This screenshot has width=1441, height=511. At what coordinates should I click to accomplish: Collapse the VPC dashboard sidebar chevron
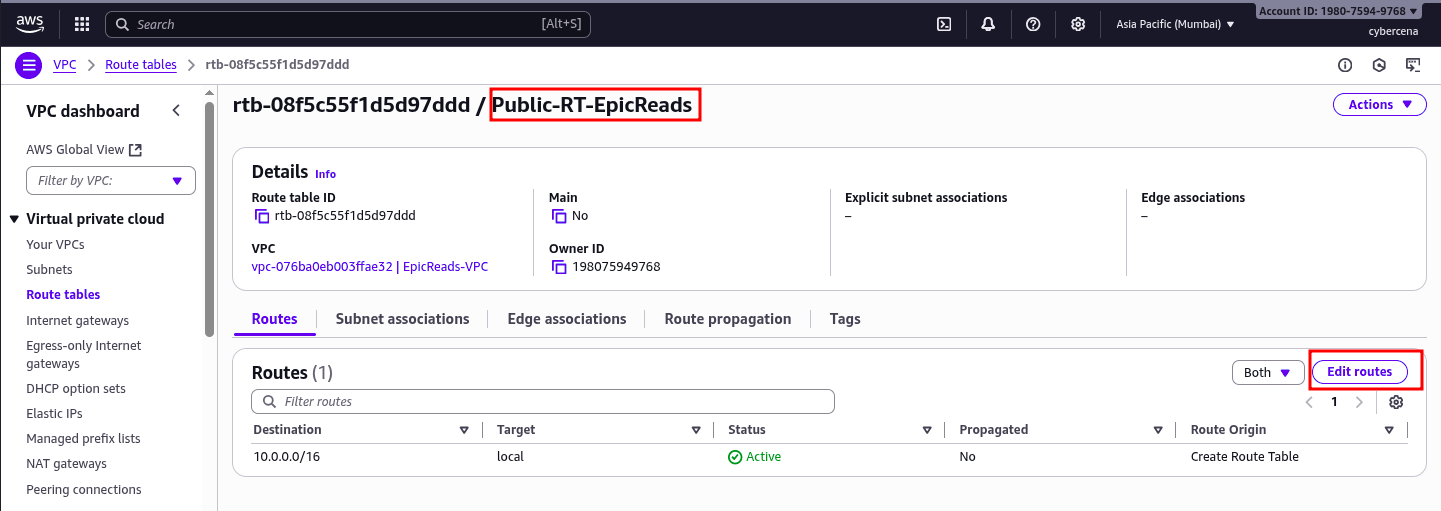tap(176, 111)
